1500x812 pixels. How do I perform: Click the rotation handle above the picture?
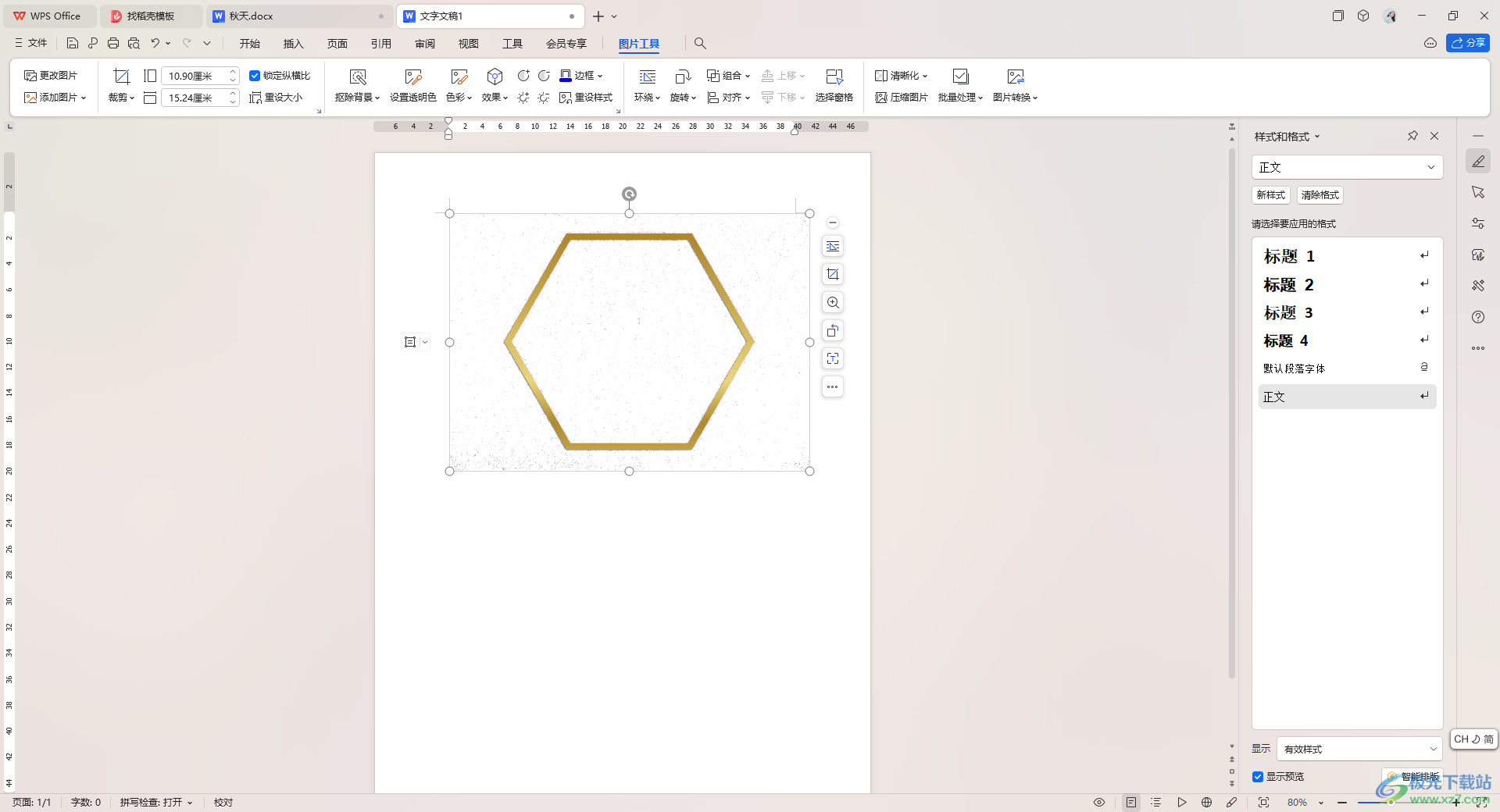(629, 194)
